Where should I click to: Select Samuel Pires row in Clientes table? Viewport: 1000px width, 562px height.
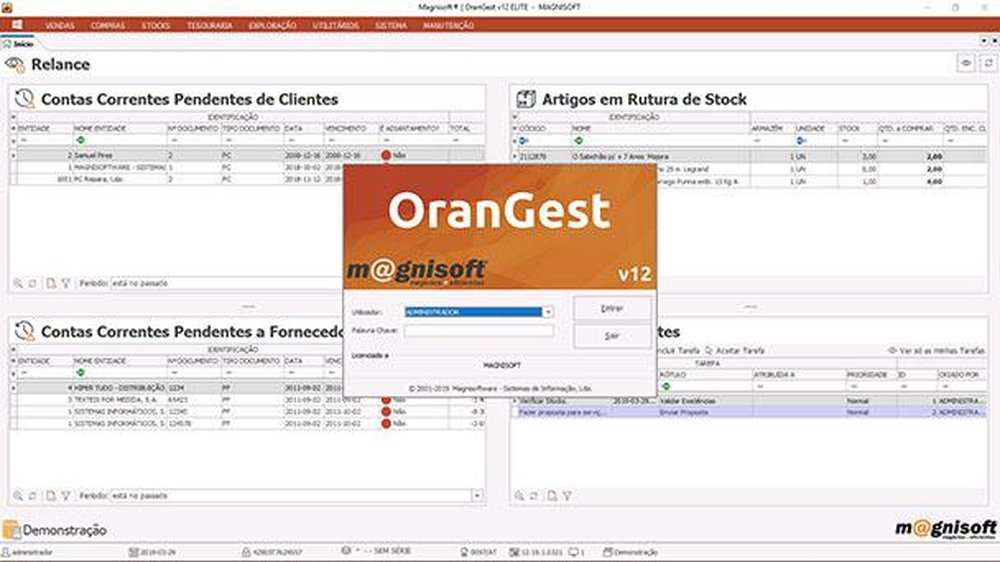(x=247, y=155)
